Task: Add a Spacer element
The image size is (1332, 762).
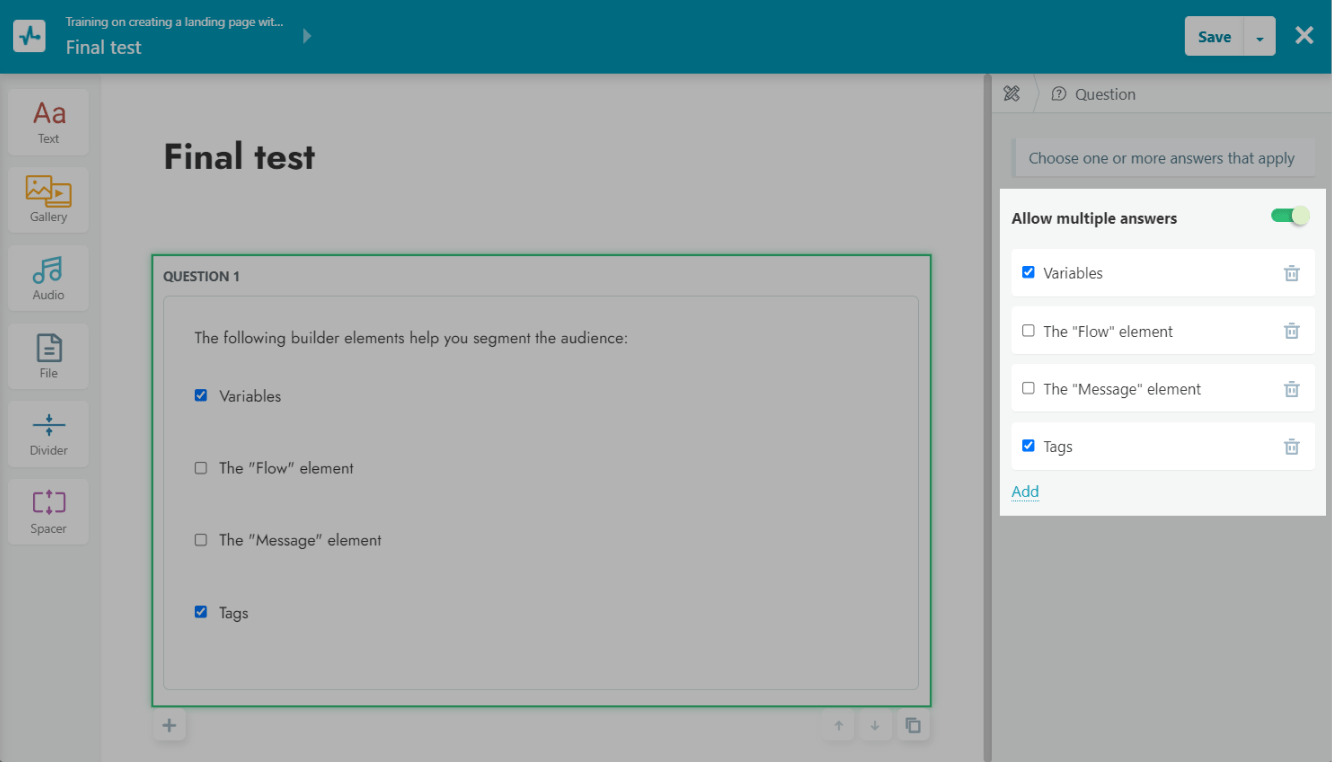Action: [x=48, y=511]
